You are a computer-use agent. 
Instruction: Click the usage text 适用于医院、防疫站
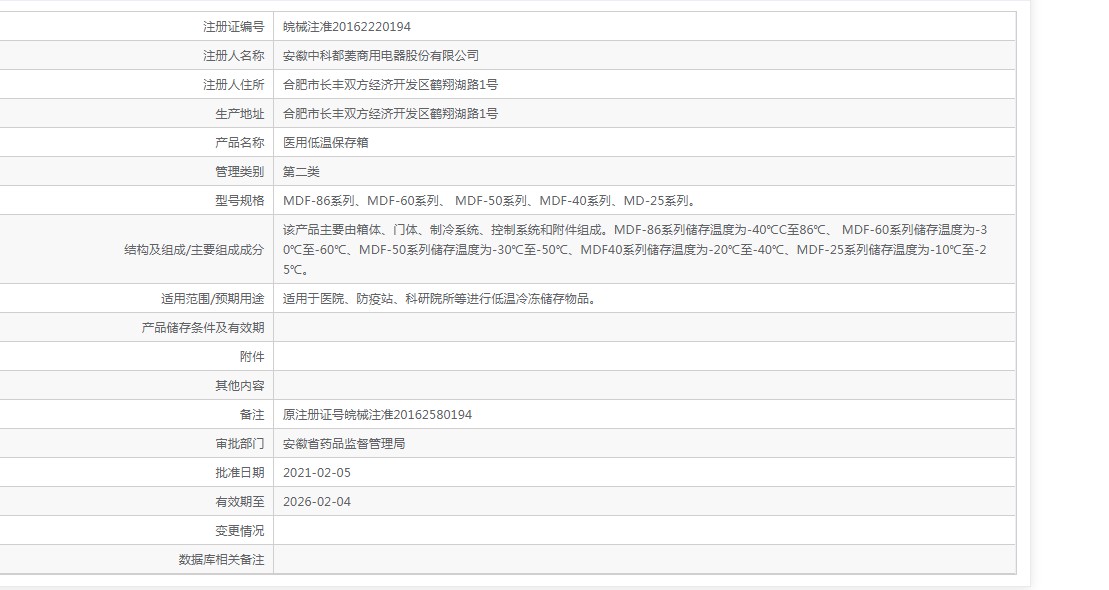click(440, 299)
